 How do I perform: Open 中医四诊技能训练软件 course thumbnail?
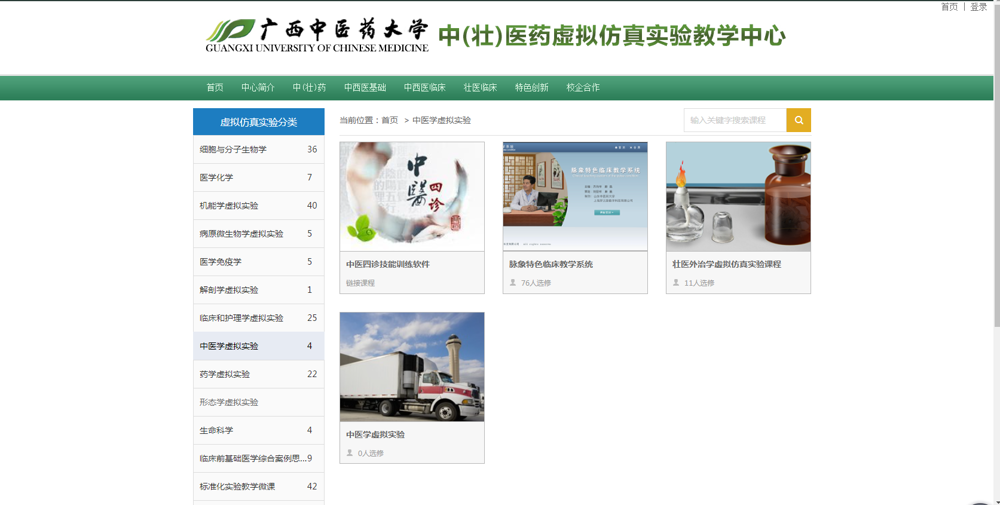[412, 197]
